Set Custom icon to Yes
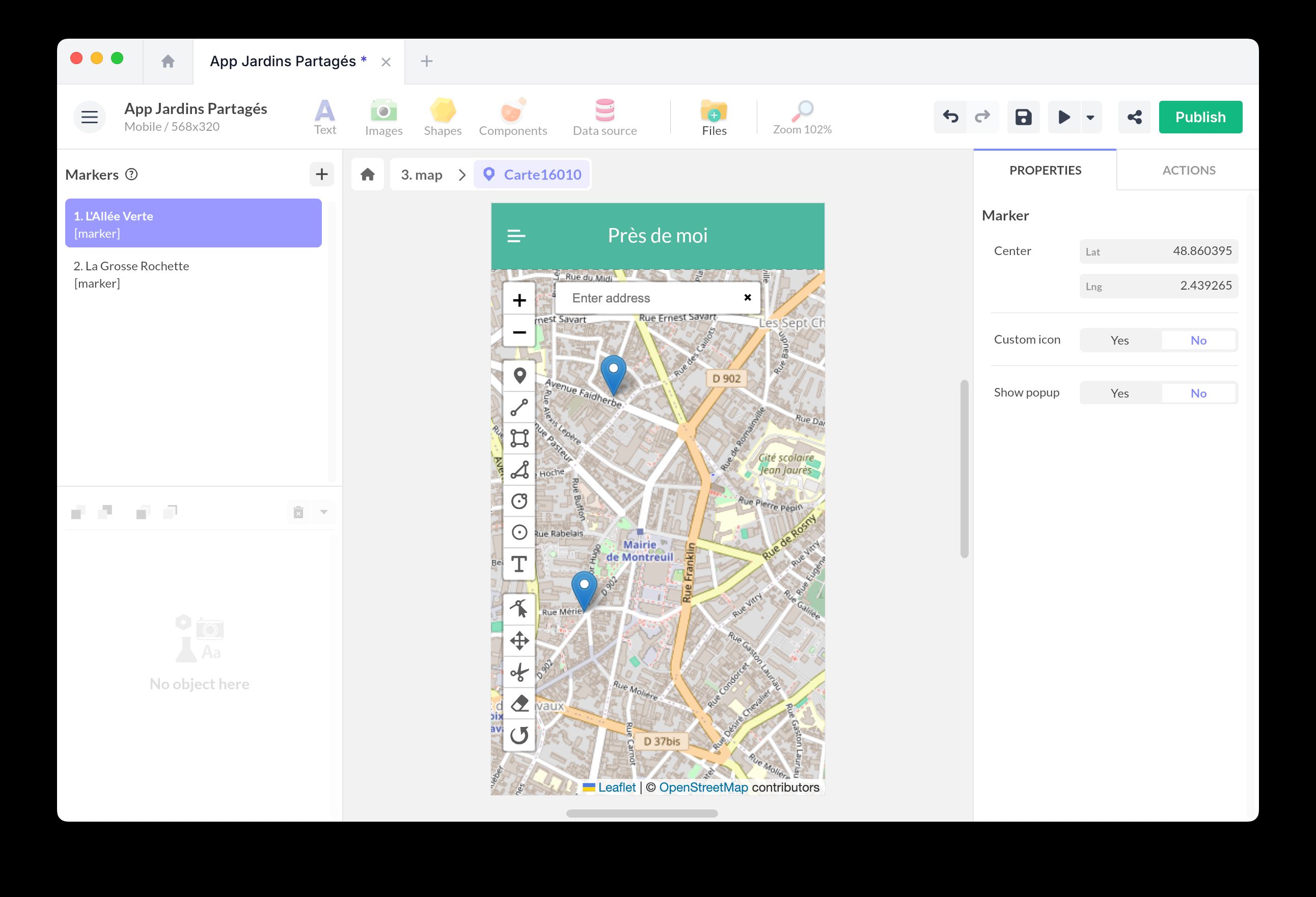1316x897 pixels. (x=1119, y=340)
